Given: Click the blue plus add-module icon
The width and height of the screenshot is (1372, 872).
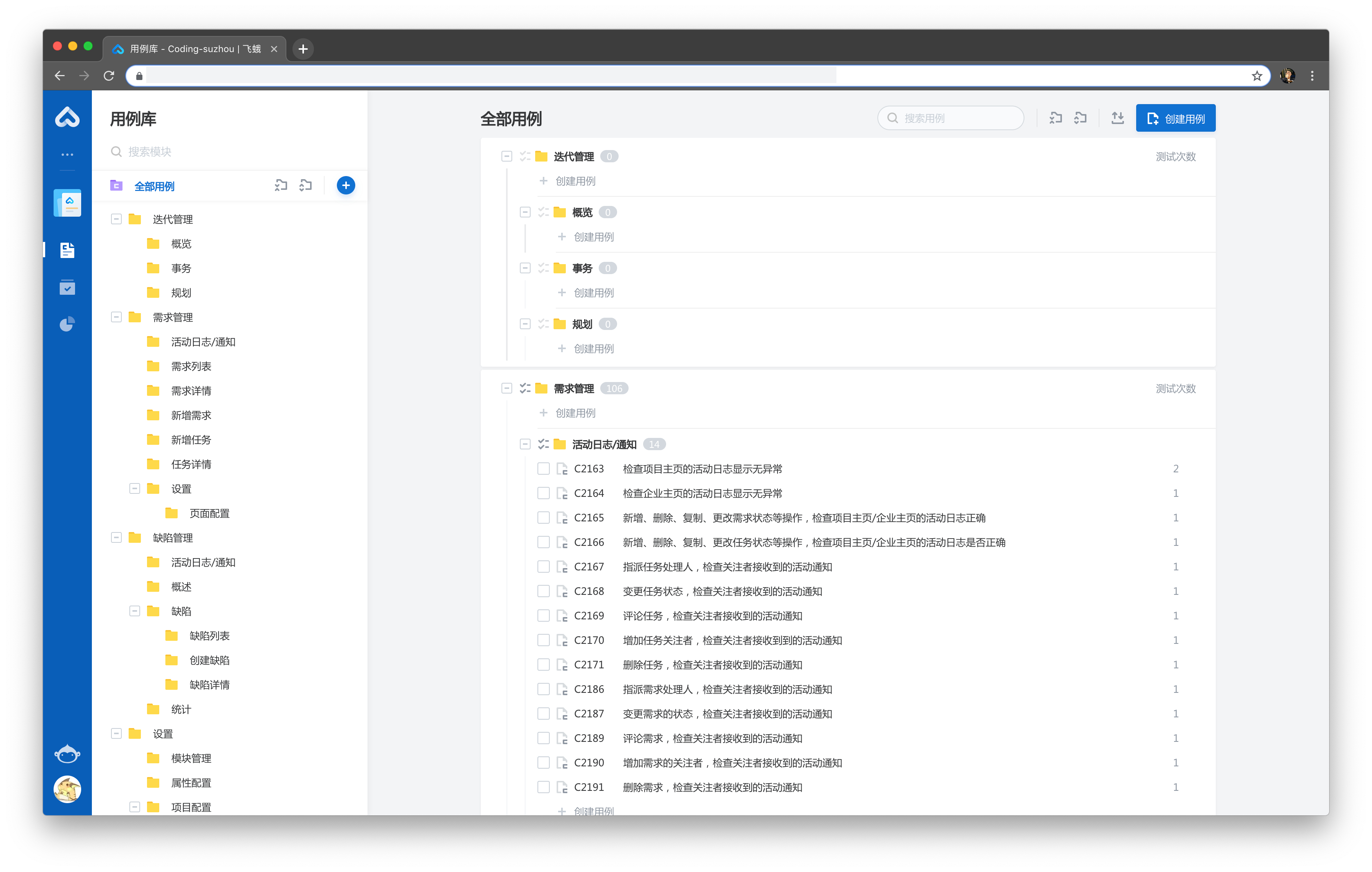Looking at the screenshot, I should tap(345, 186).
